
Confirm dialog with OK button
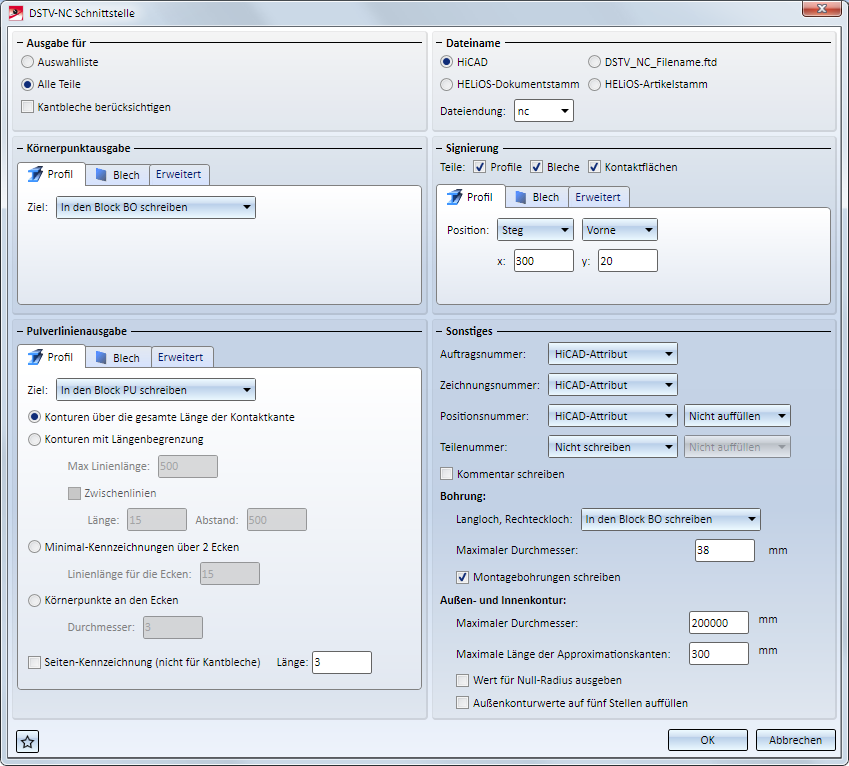[708, 740]
